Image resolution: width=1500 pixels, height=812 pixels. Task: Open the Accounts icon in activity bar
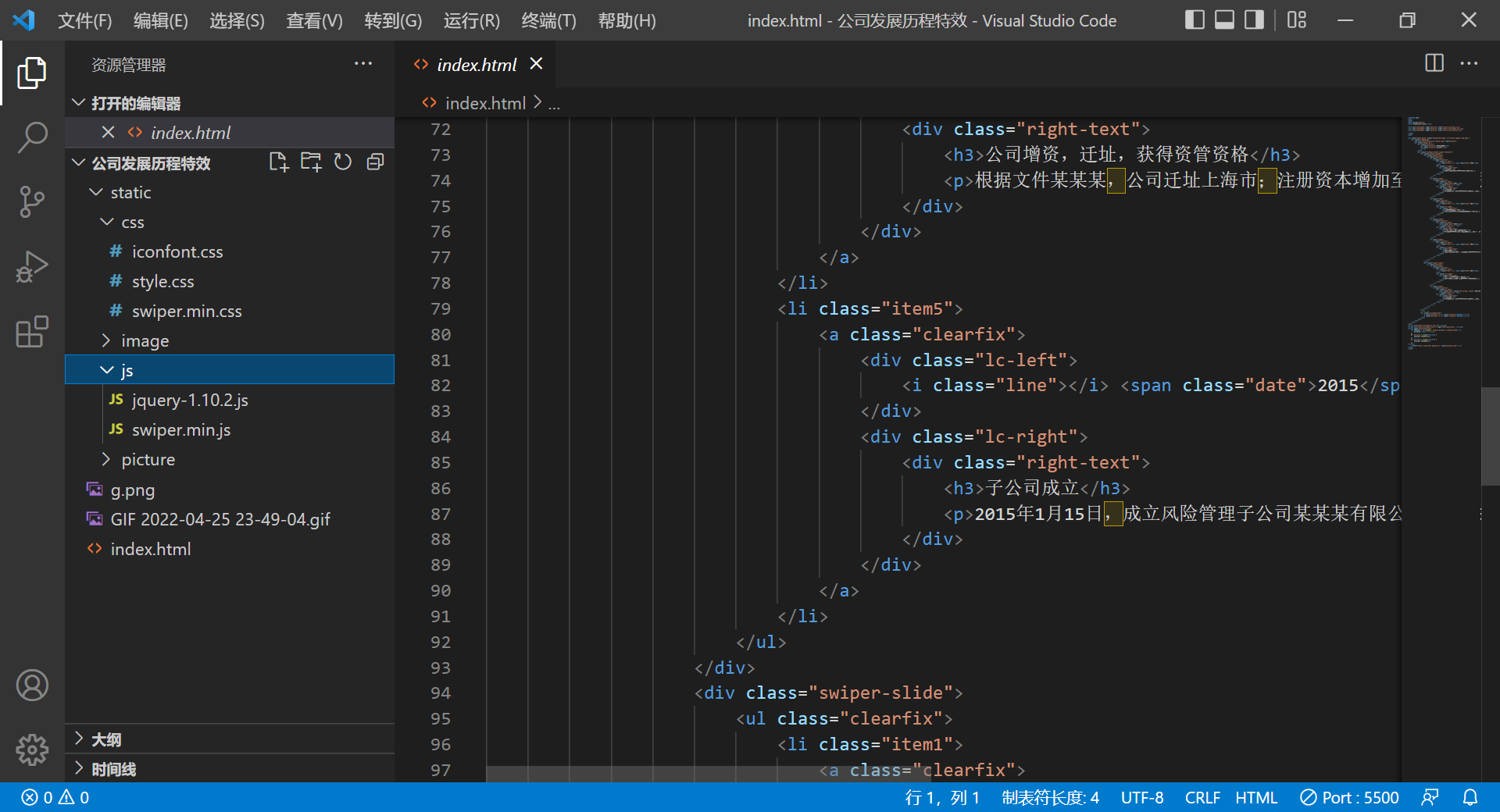pyautogui.click(x=32, y=685)
